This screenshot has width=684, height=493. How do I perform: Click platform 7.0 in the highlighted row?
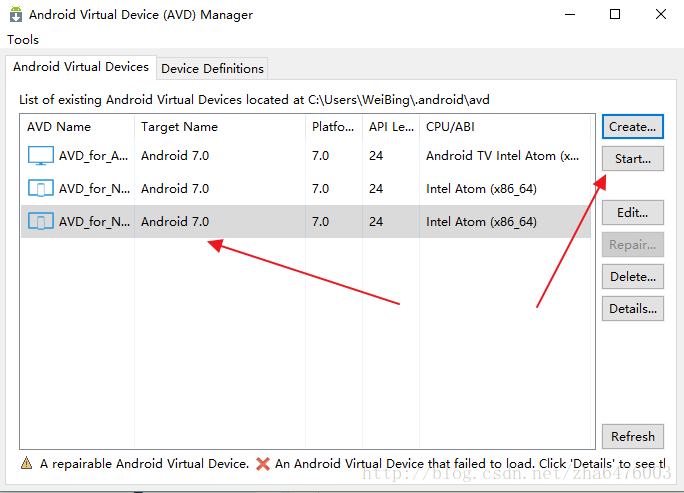point(321,222)
